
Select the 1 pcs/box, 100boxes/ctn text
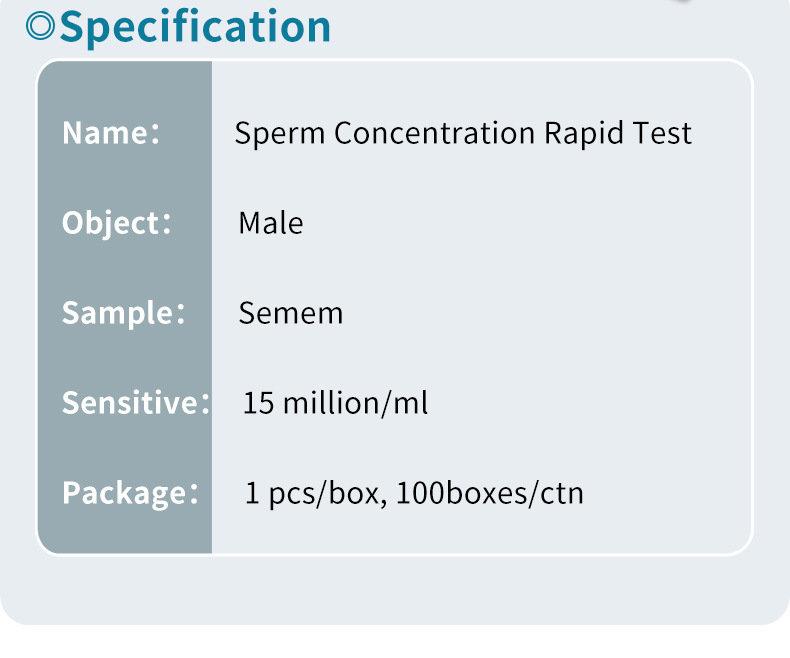click(414, 493)
